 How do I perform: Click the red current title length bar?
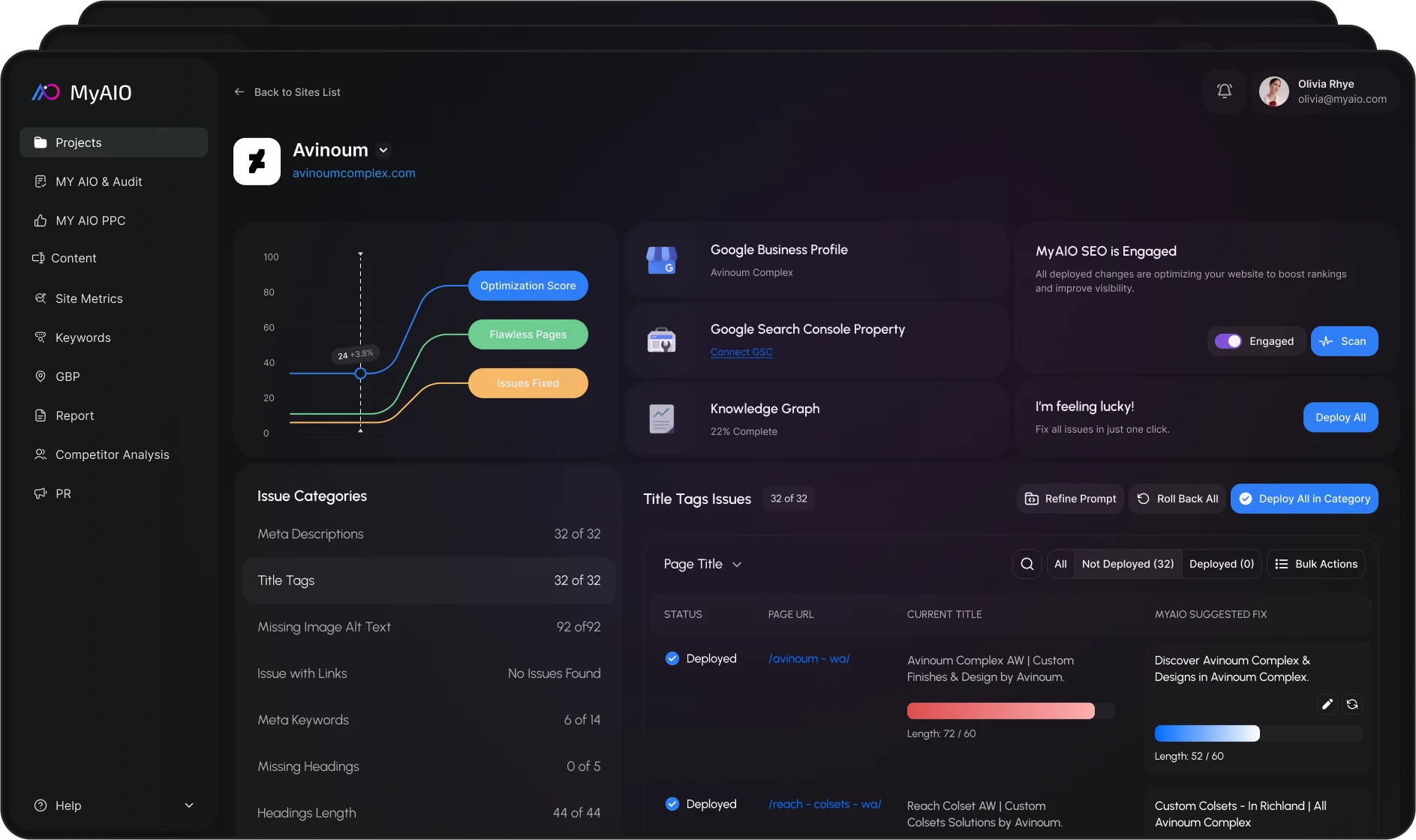point(1000,711)
